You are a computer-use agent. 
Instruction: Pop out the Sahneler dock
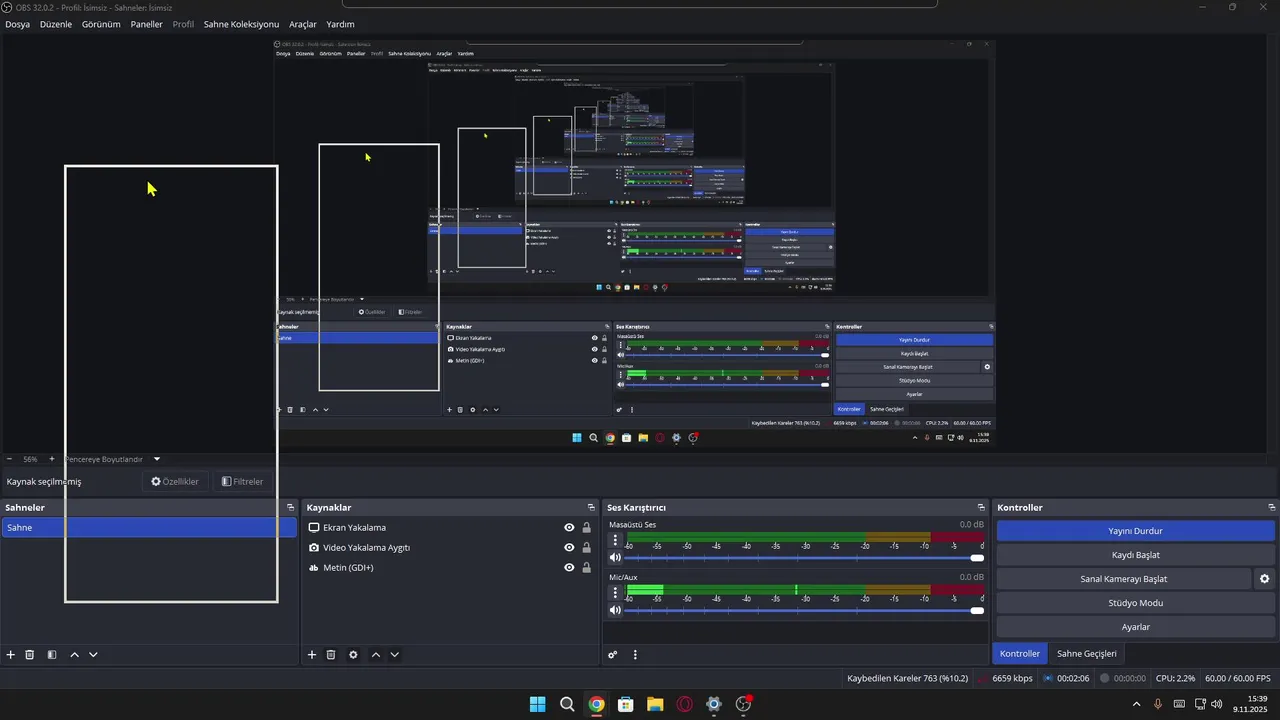click(290, 508)
